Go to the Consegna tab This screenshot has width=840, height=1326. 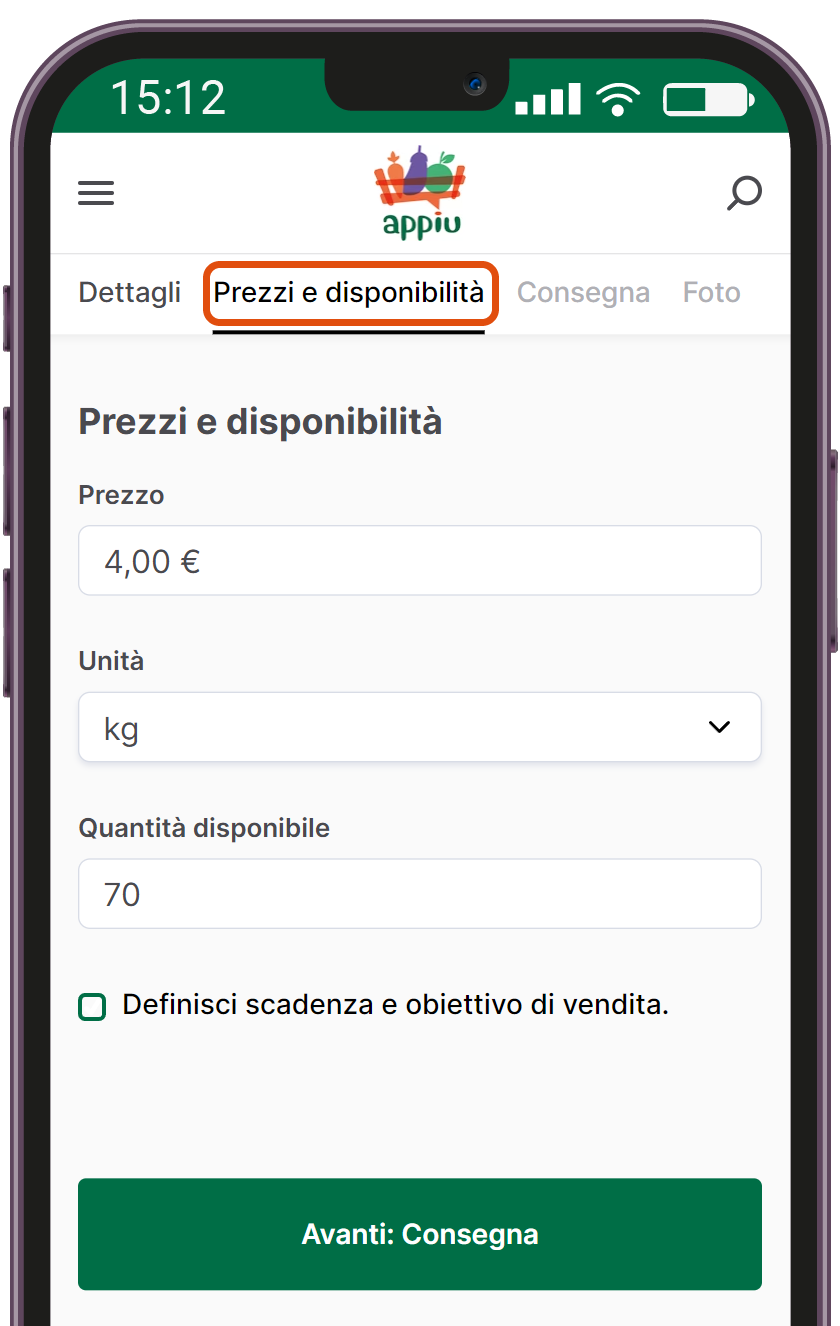click(x=583, y=293)
